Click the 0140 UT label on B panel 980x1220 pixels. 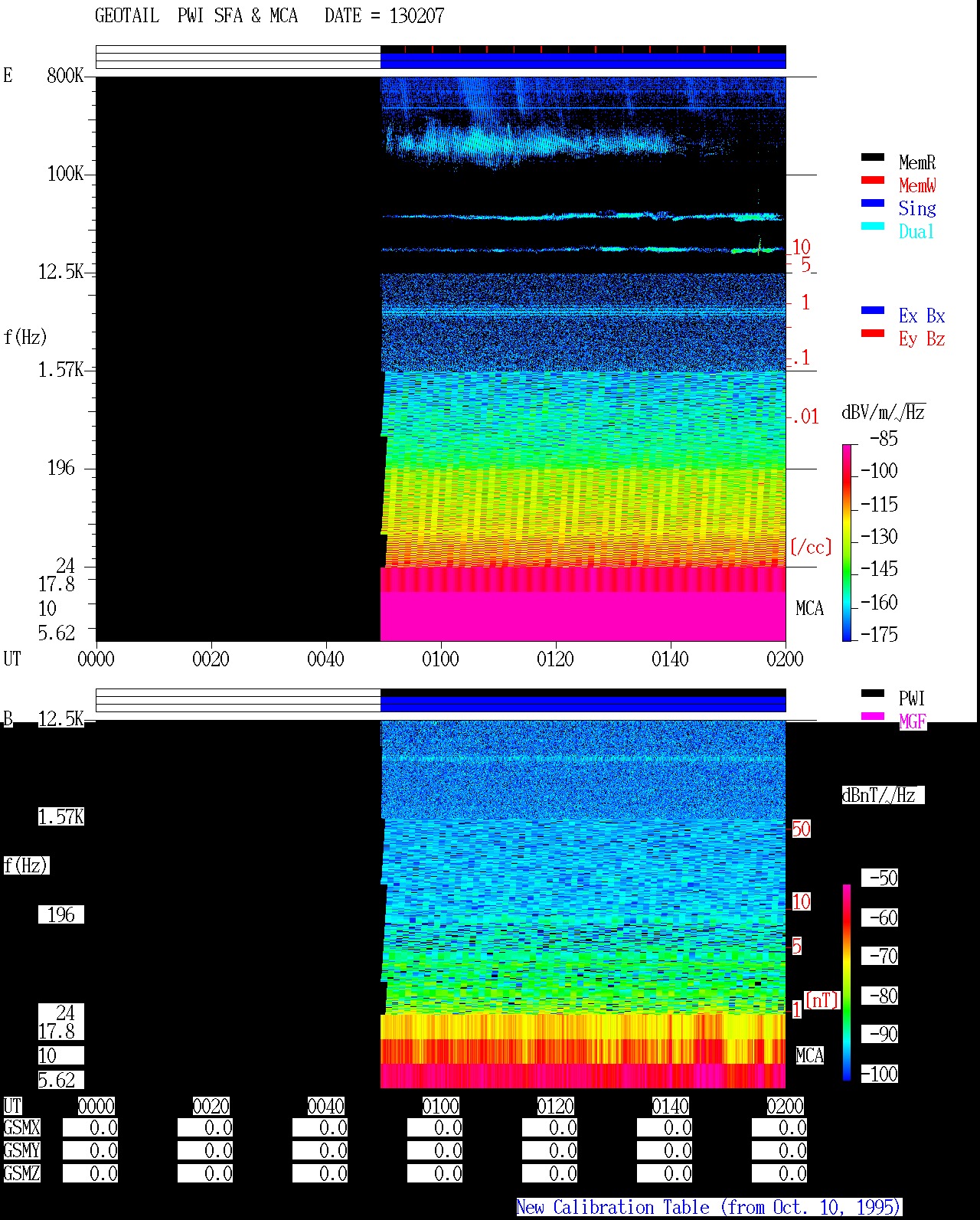(x=671, y=1106)
